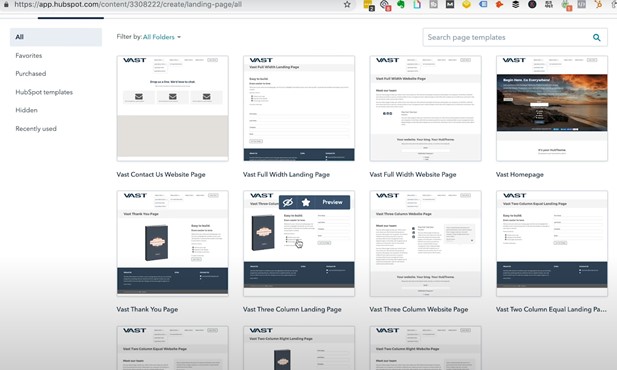Favorite Vast Three Column Landing Page with star
Viewport: 617px width, 370px height.
[306, 202]
